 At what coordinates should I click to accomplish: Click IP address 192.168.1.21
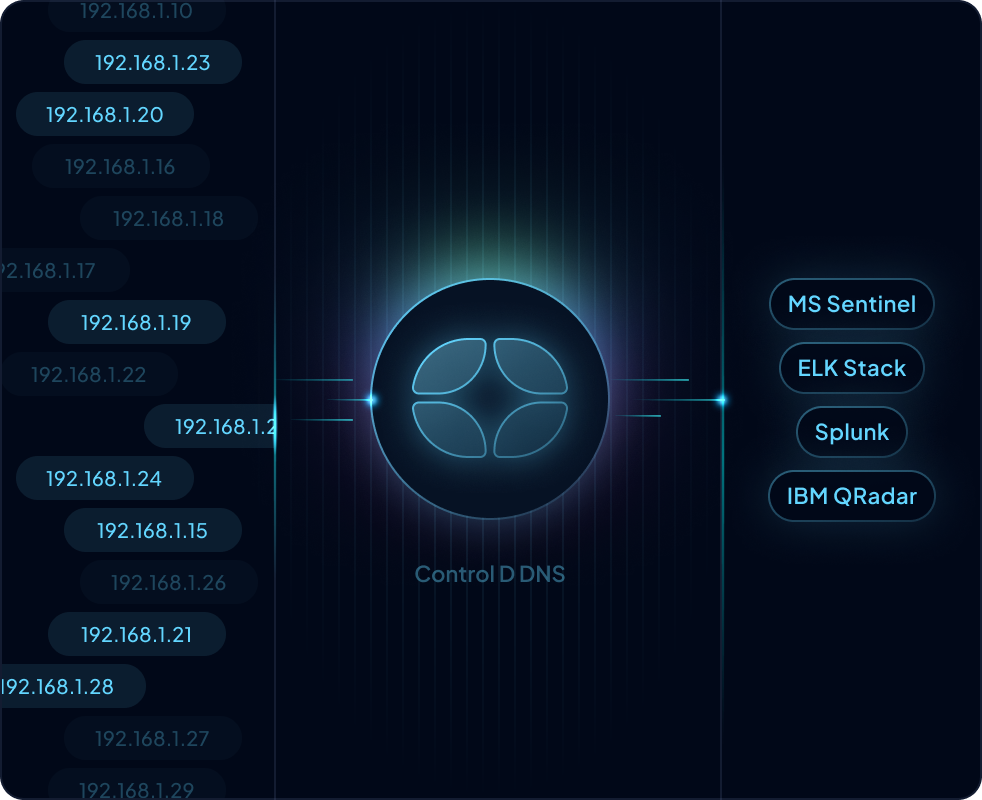tap(137, 634)
